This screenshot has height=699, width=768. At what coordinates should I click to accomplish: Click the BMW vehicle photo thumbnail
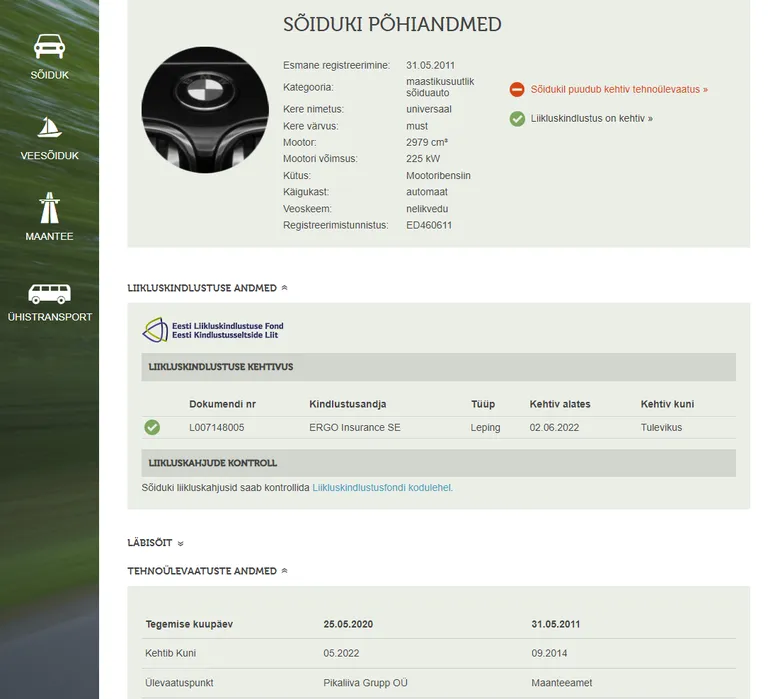tap(205, 110)
